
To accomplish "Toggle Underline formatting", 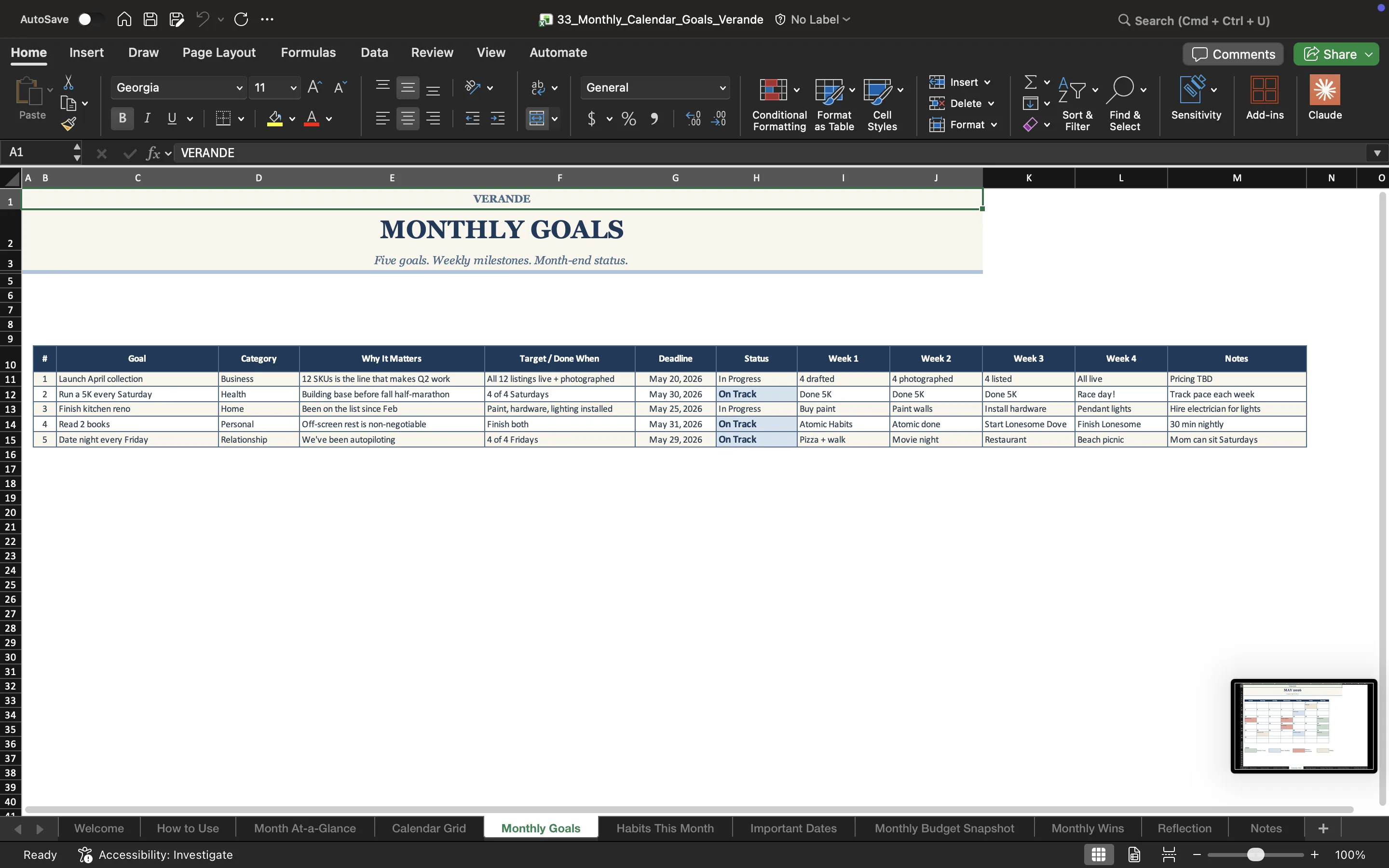I will click(x=172, y=119).
